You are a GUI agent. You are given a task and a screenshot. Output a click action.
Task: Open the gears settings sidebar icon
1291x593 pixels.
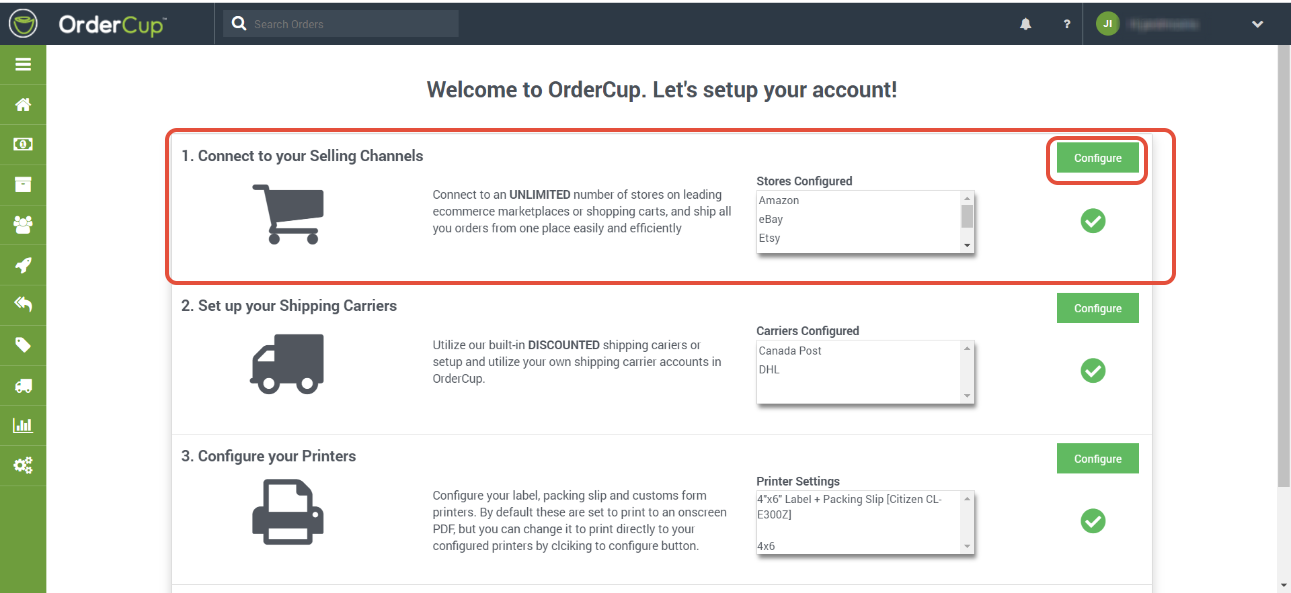click(x=23, y=465)
